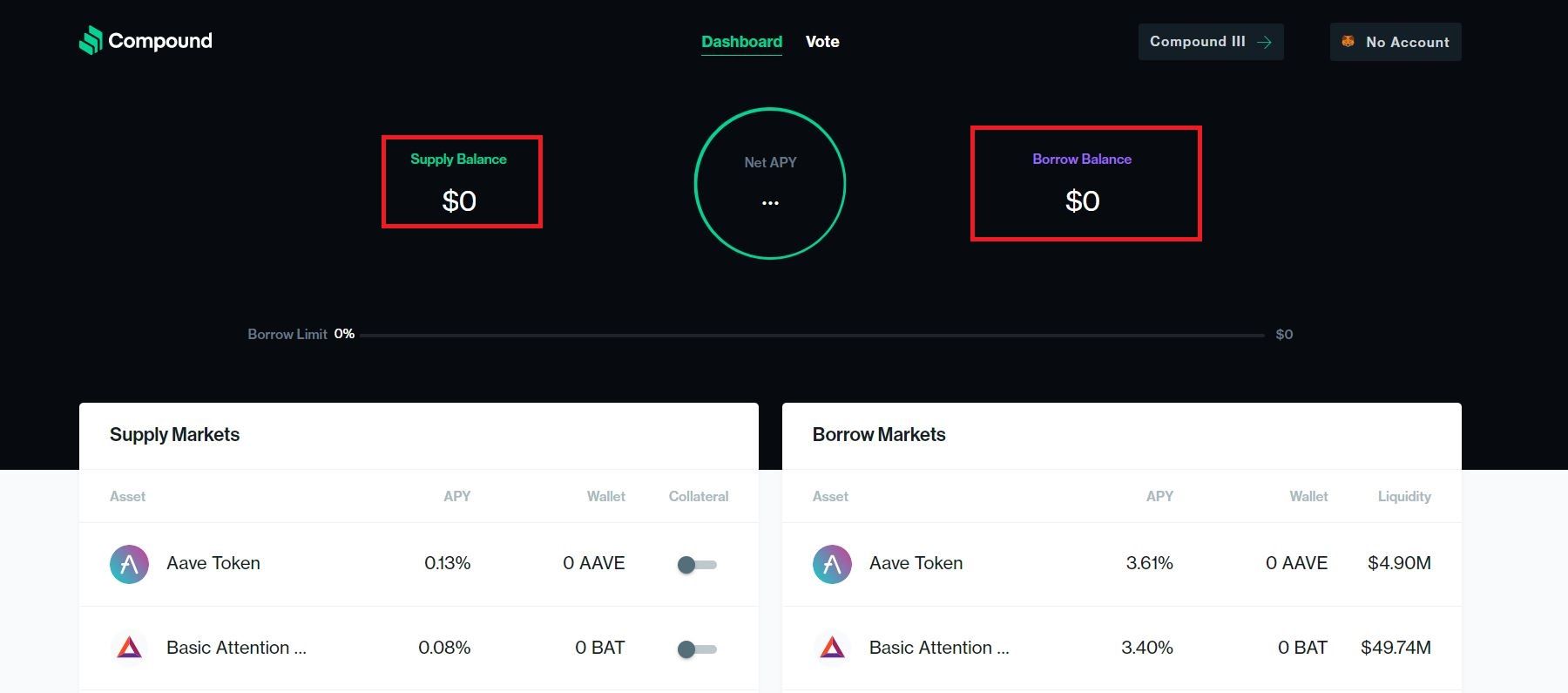Click the Borrow Limit 0% value
This screenshot has height=693, width=1568.
[x=344, y=334]
